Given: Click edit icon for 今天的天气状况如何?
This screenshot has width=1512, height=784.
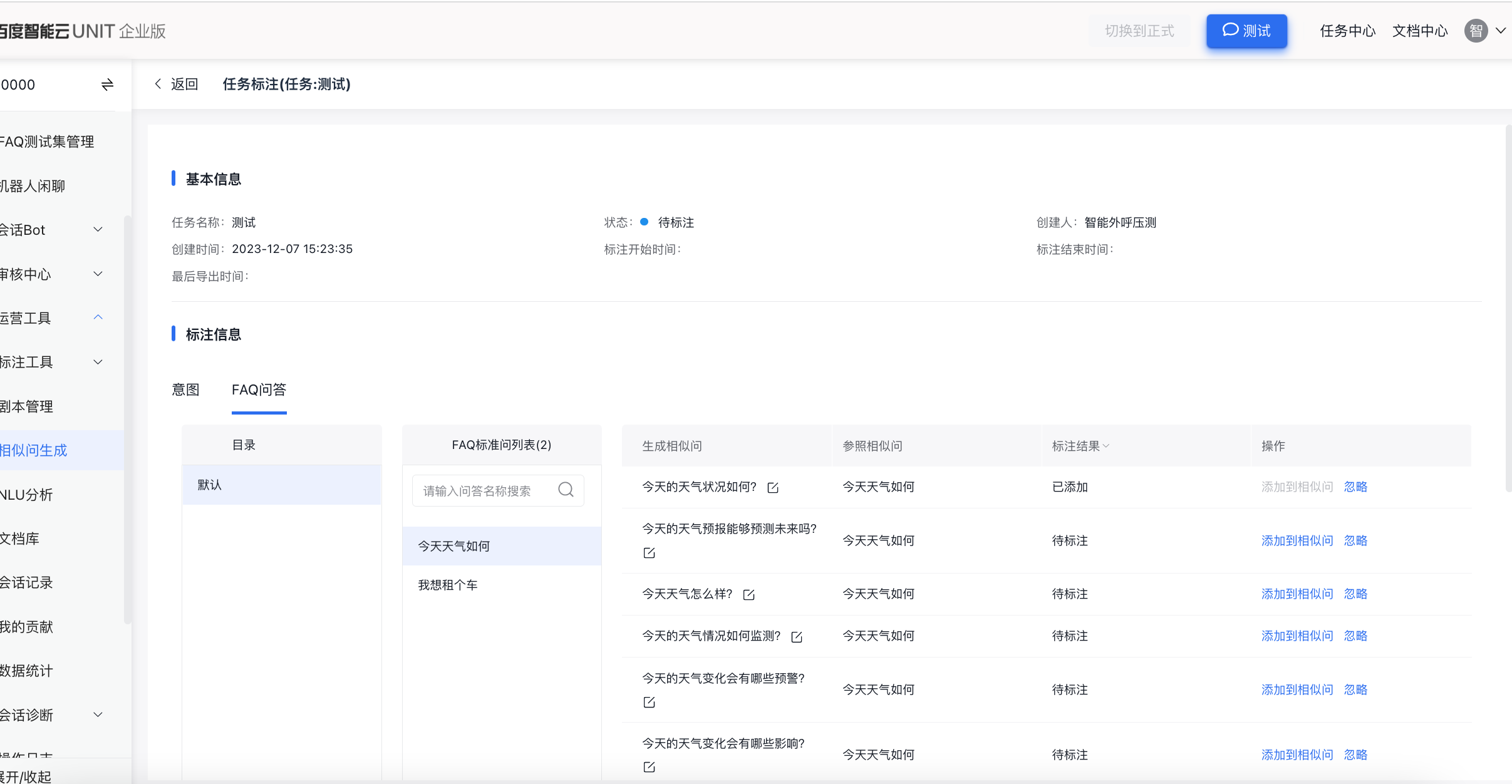Looking at the screenshot, I should (x=773, y=488).
